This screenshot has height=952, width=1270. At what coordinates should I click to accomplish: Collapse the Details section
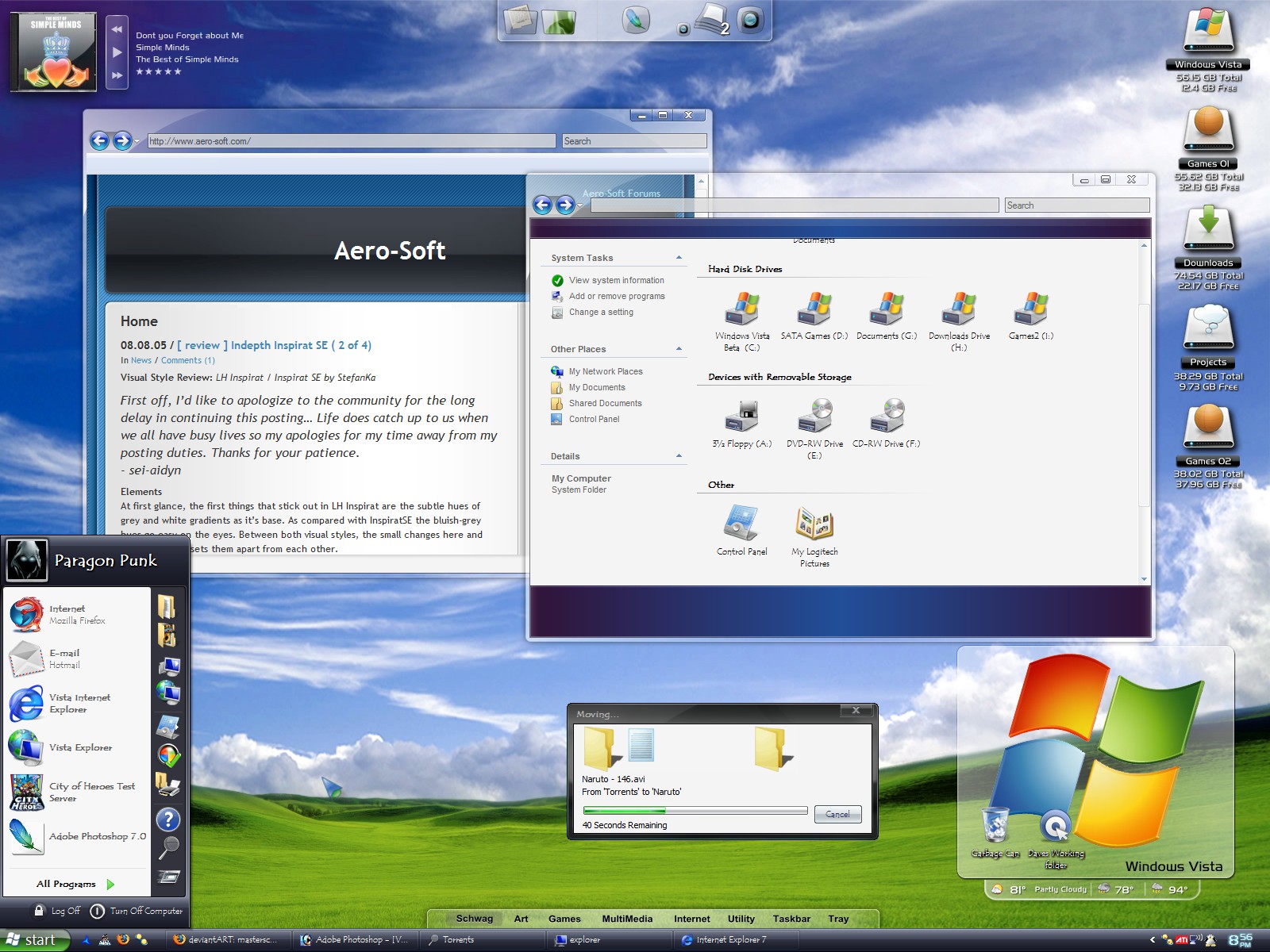pyautogui.click(x=679, y=456)
